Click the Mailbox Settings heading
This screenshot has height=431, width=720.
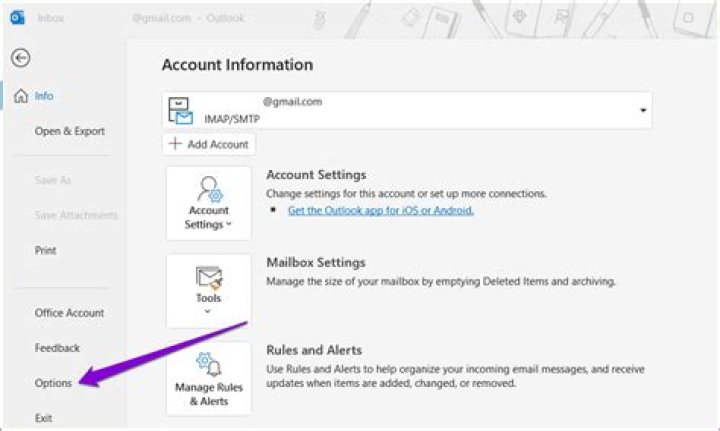[x=316, y=263]
